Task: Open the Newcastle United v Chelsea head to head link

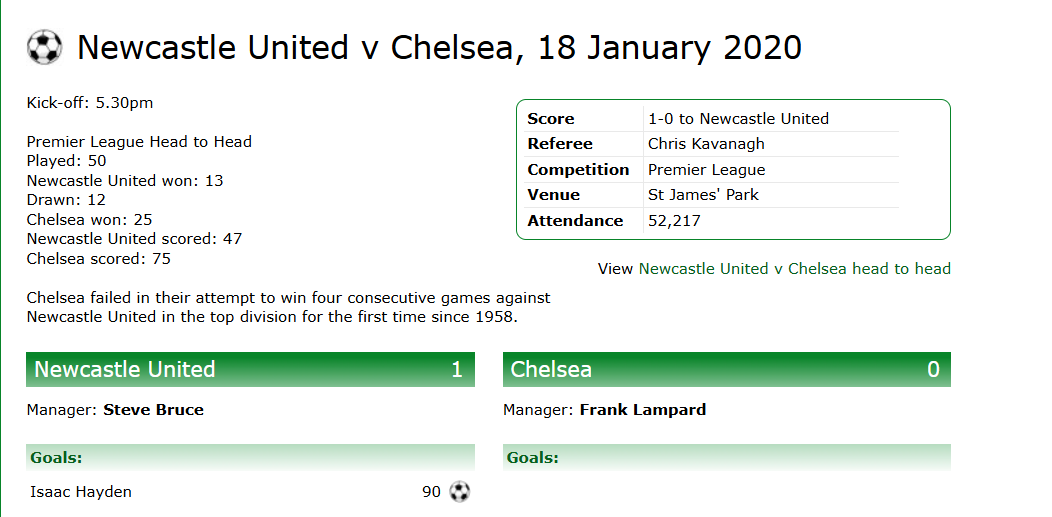Action: [x=794, y=269]
